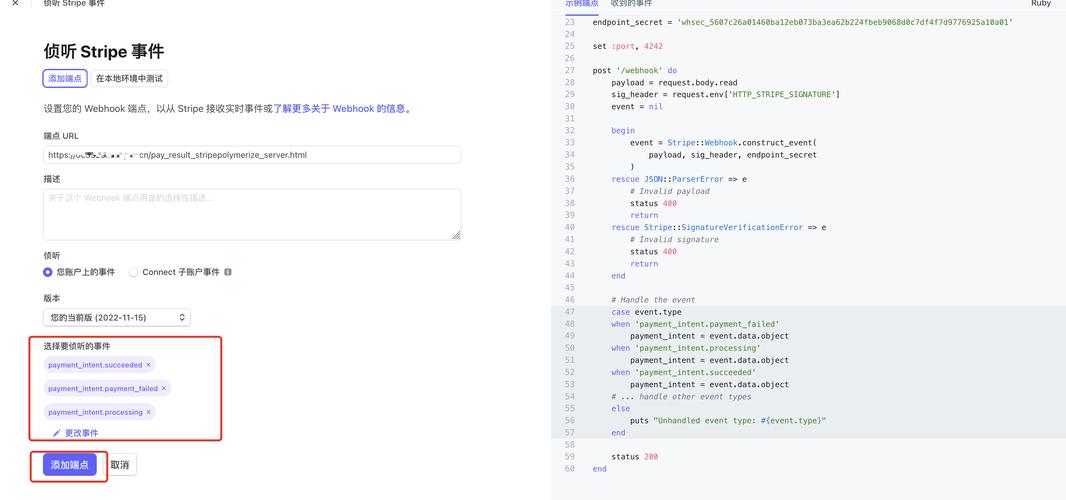Click the 'Unhandled event type' puts line
The height and width of the screenshot is (500, 1066).
728,421
